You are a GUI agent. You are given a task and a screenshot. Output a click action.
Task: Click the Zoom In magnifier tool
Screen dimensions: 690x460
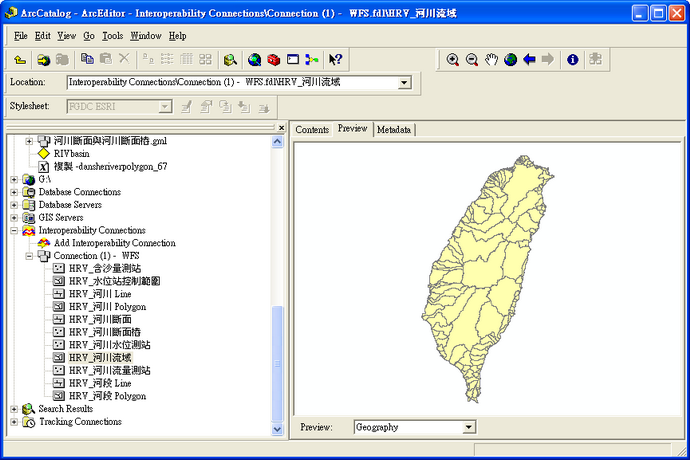coord(453,60)
